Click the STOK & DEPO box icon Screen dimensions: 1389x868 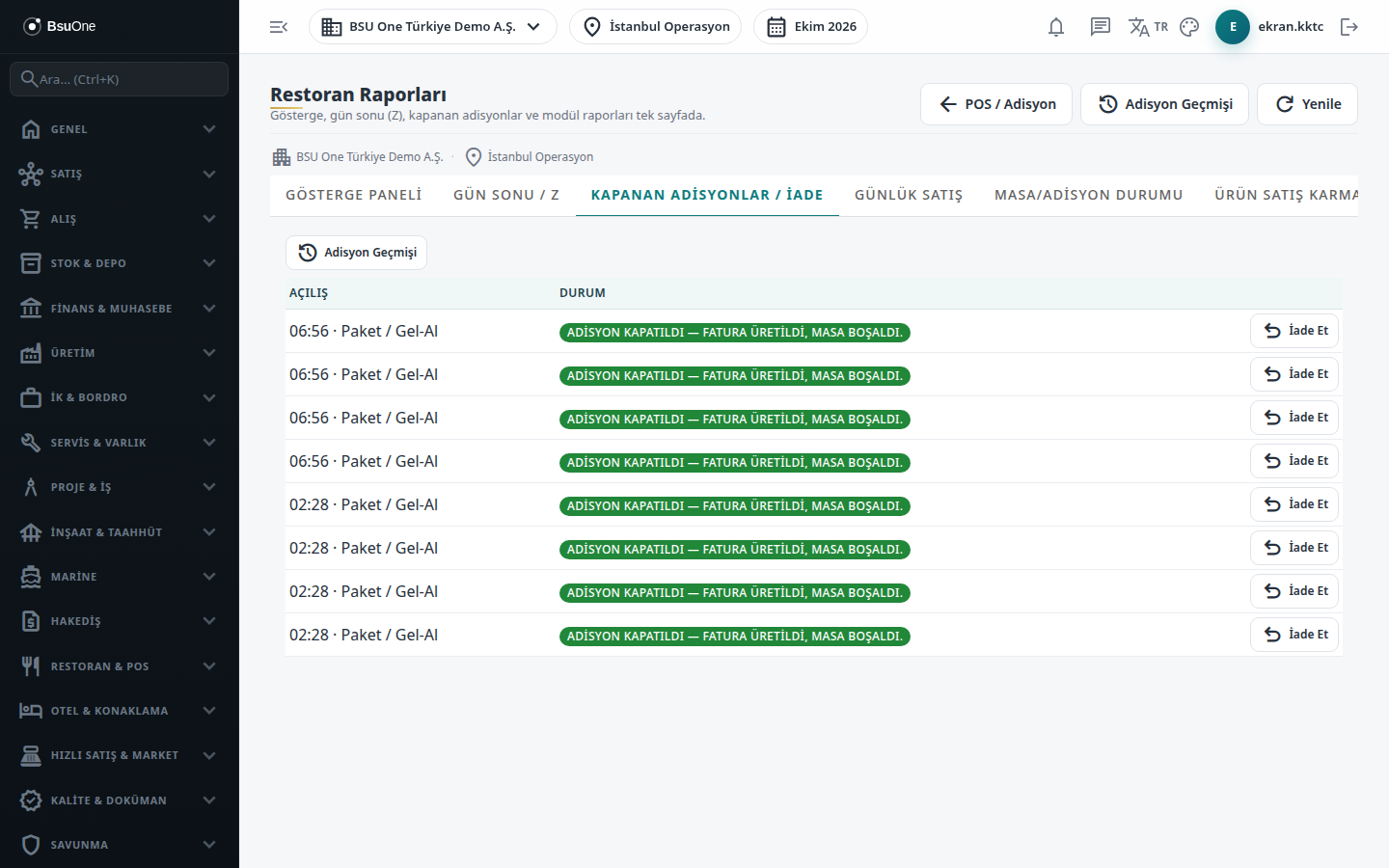[31, 263]
